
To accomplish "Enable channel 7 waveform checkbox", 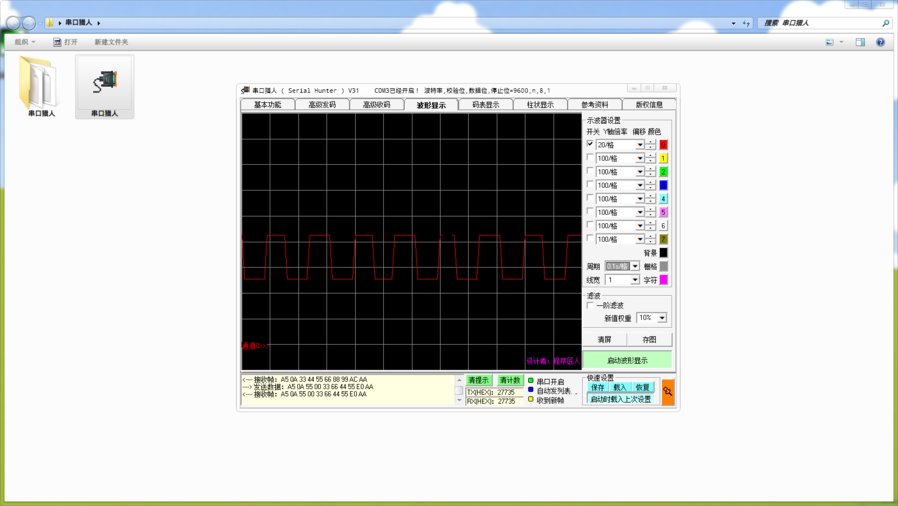I will 590,238.
